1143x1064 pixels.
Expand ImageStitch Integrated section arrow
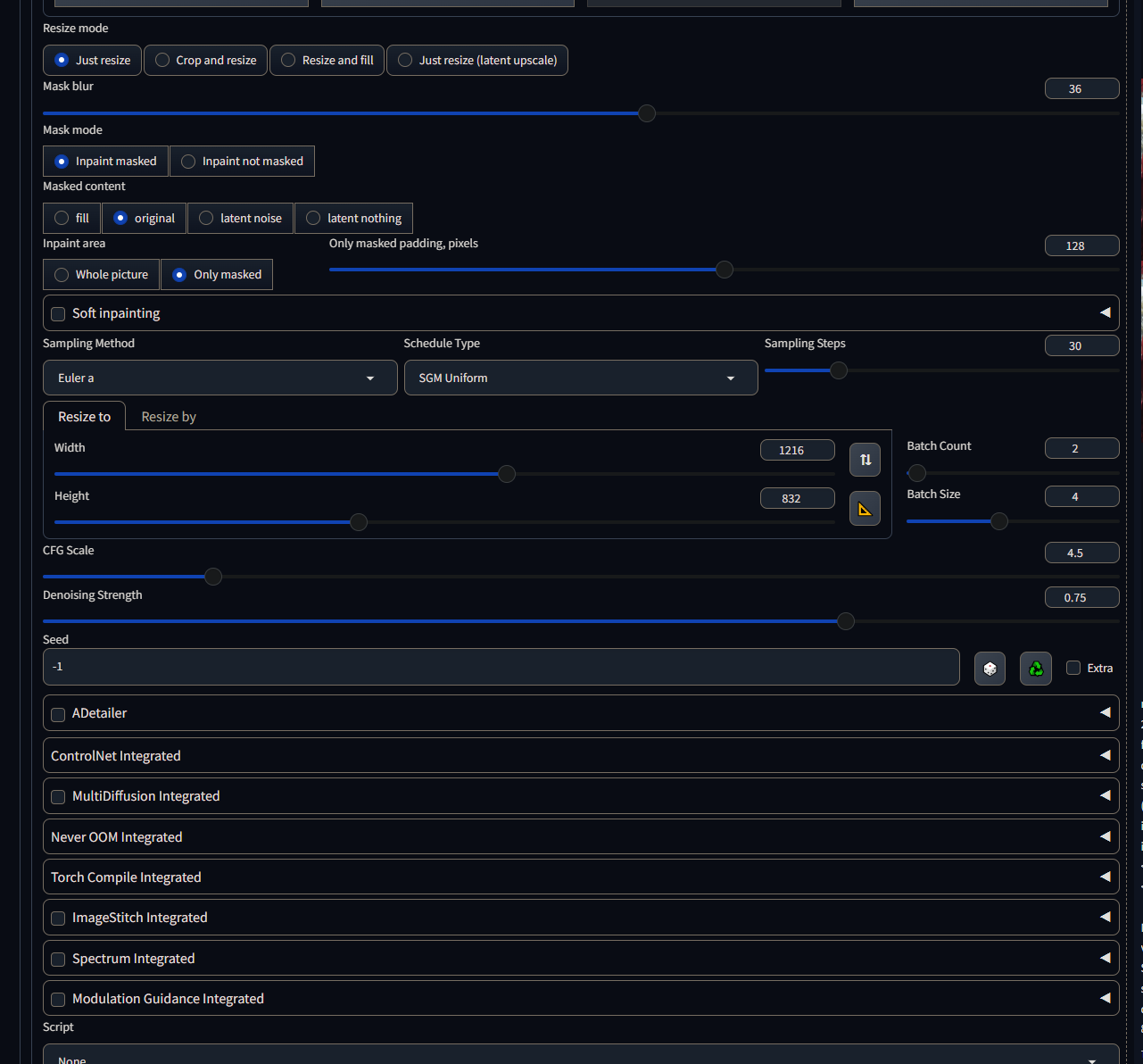1105,917
